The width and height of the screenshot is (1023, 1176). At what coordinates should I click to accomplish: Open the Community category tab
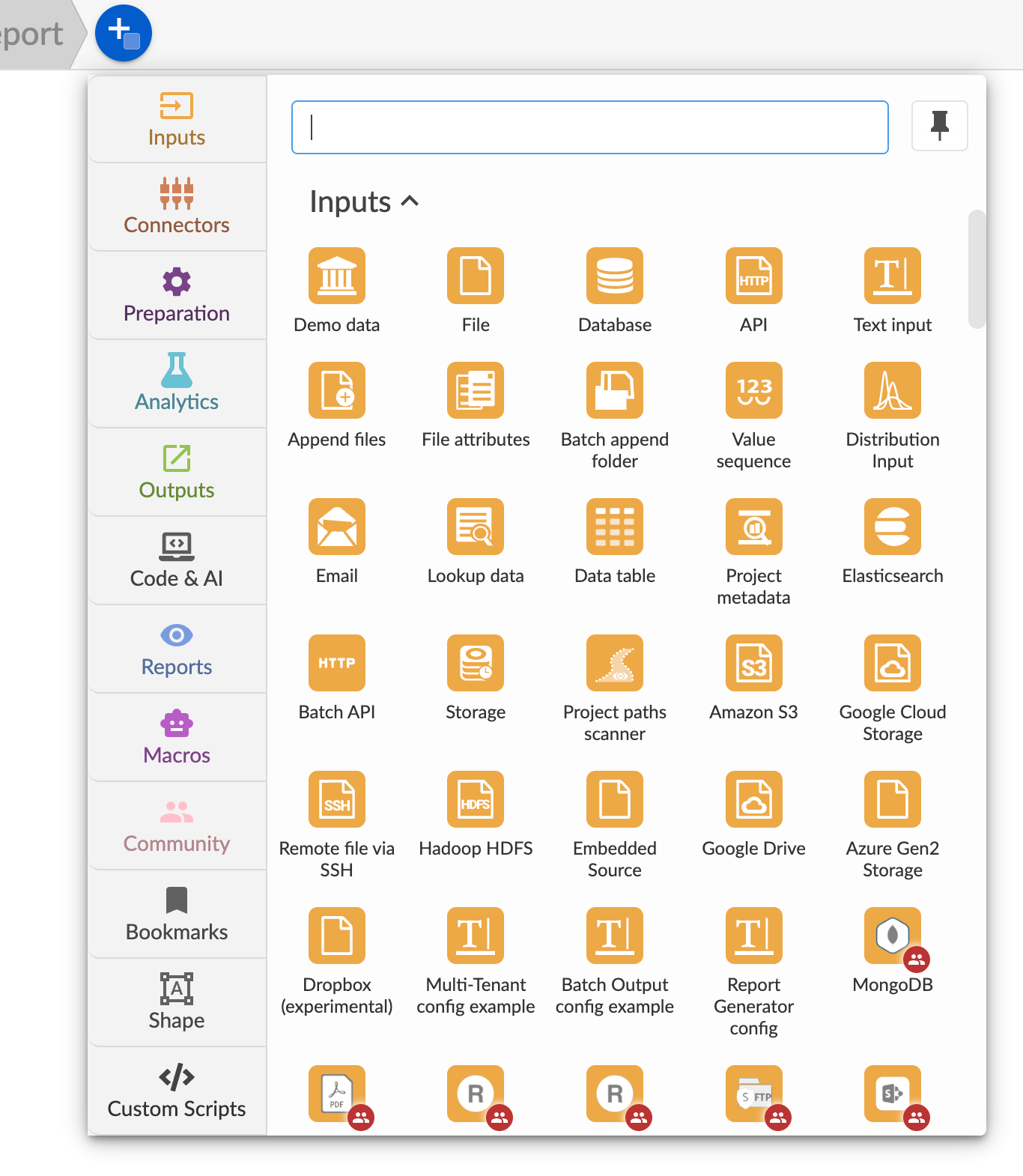177,826
